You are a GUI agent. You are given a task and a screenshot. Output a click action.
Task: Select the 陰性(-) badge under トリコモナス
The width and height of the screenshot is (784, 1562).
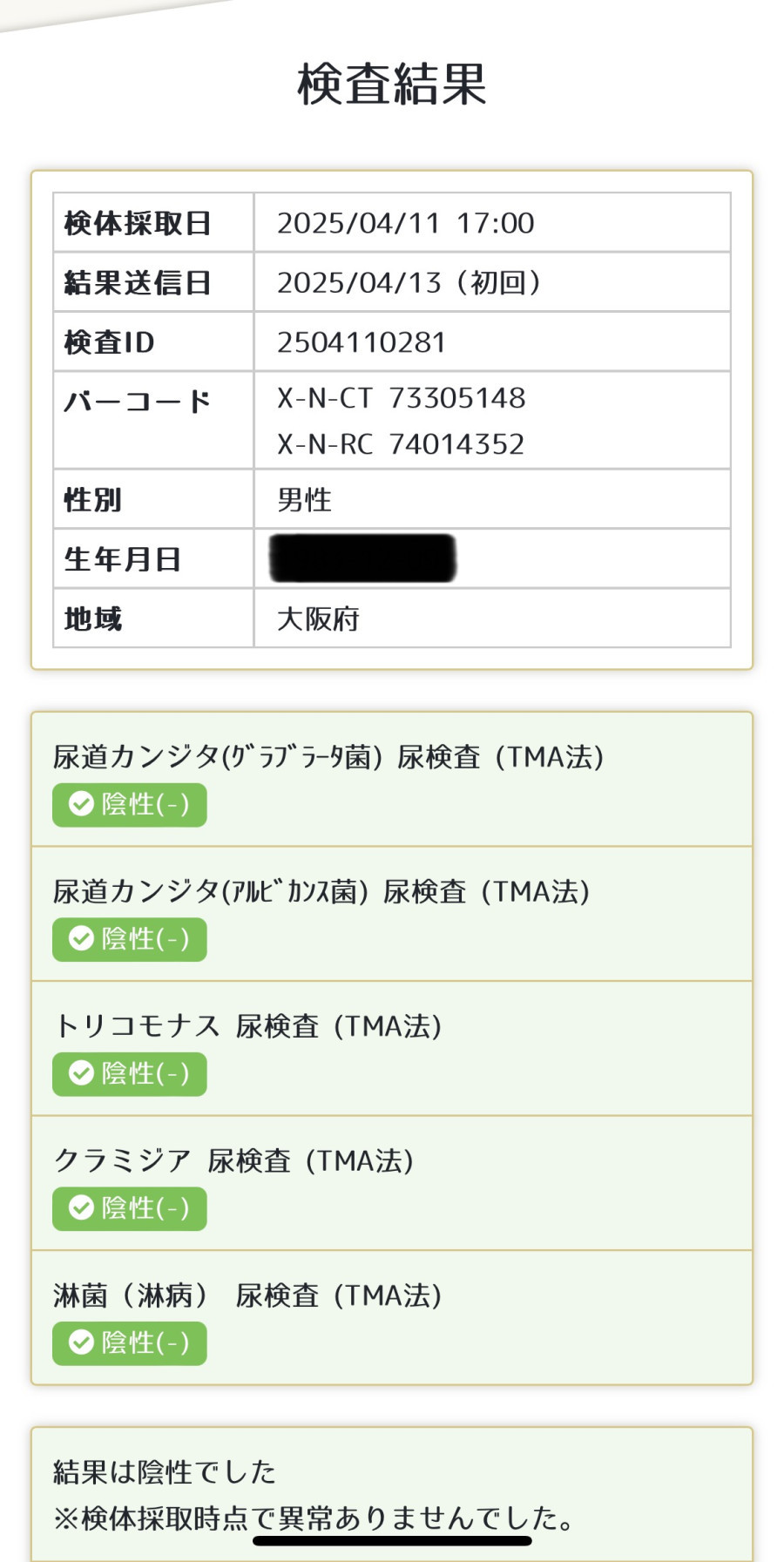pos(130,1073)
